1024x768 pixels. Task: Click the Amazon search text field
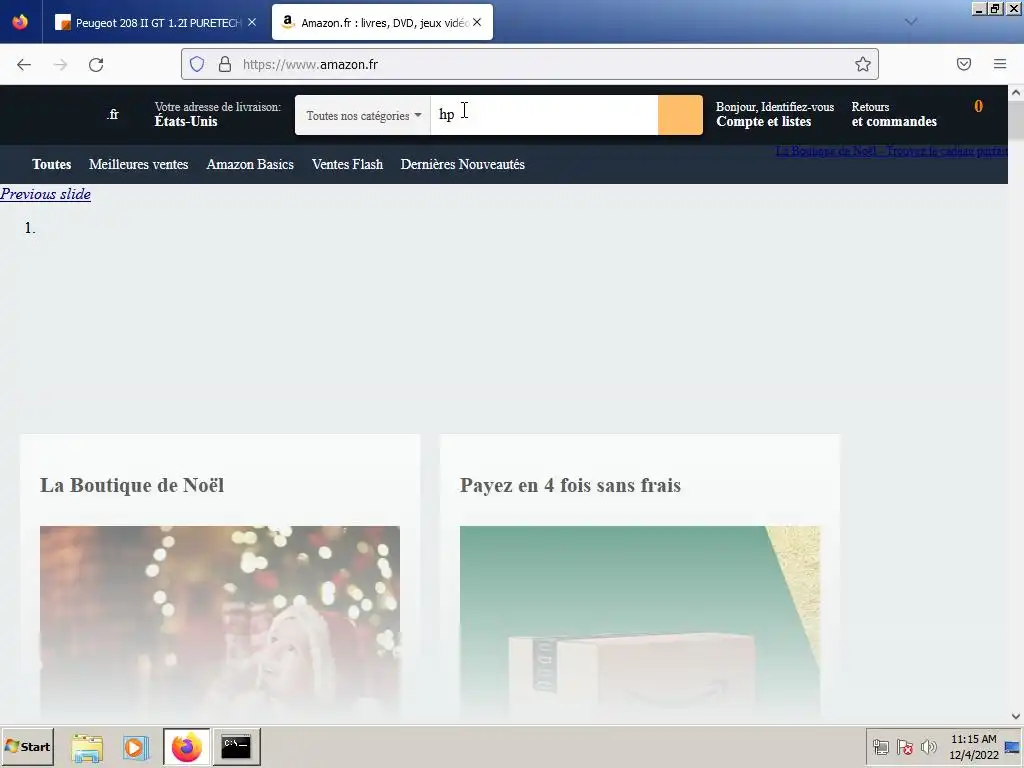click(x=544, y=115)
